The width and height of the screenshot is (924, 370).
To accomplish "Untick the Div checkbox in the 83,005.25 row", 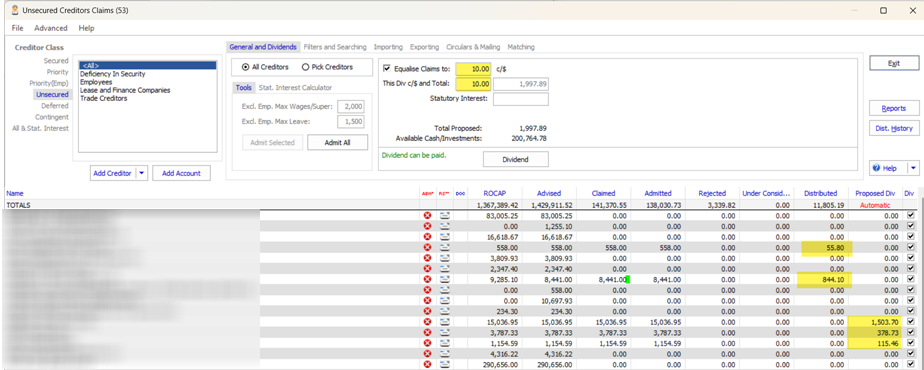I will [x=911, y=216].
